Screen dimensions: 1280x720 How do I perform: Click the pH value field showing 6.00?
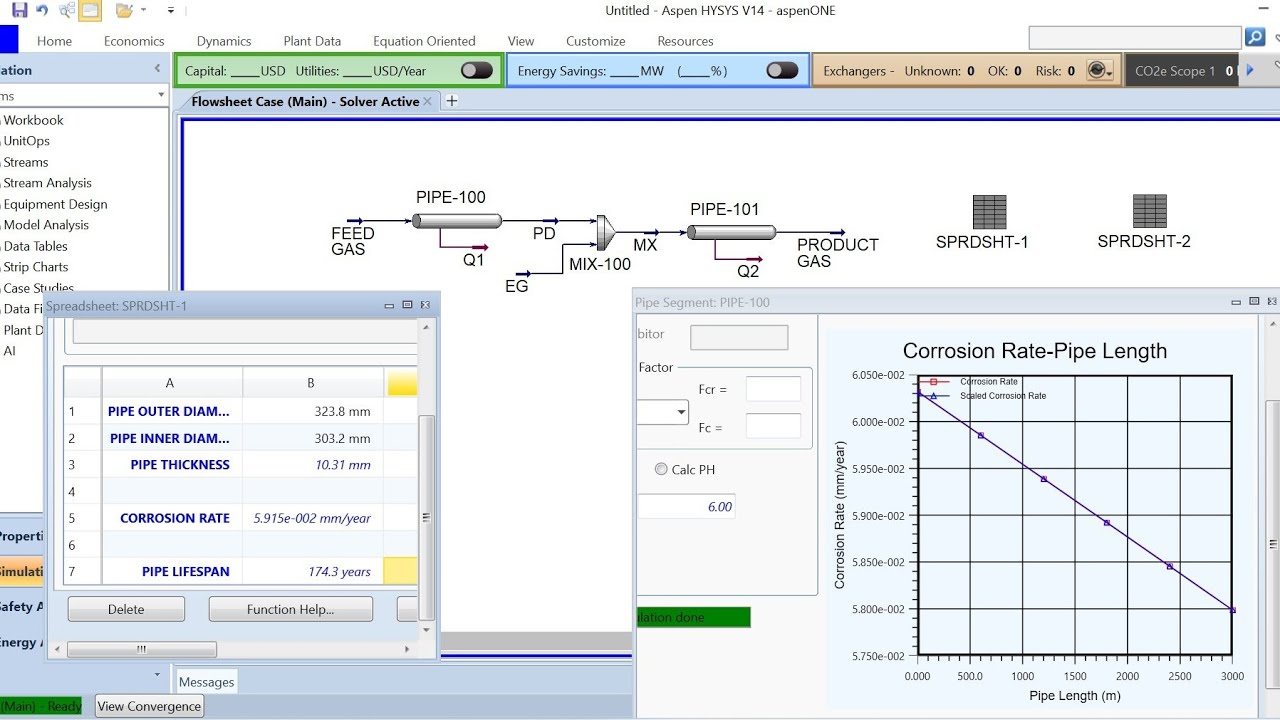687,507
